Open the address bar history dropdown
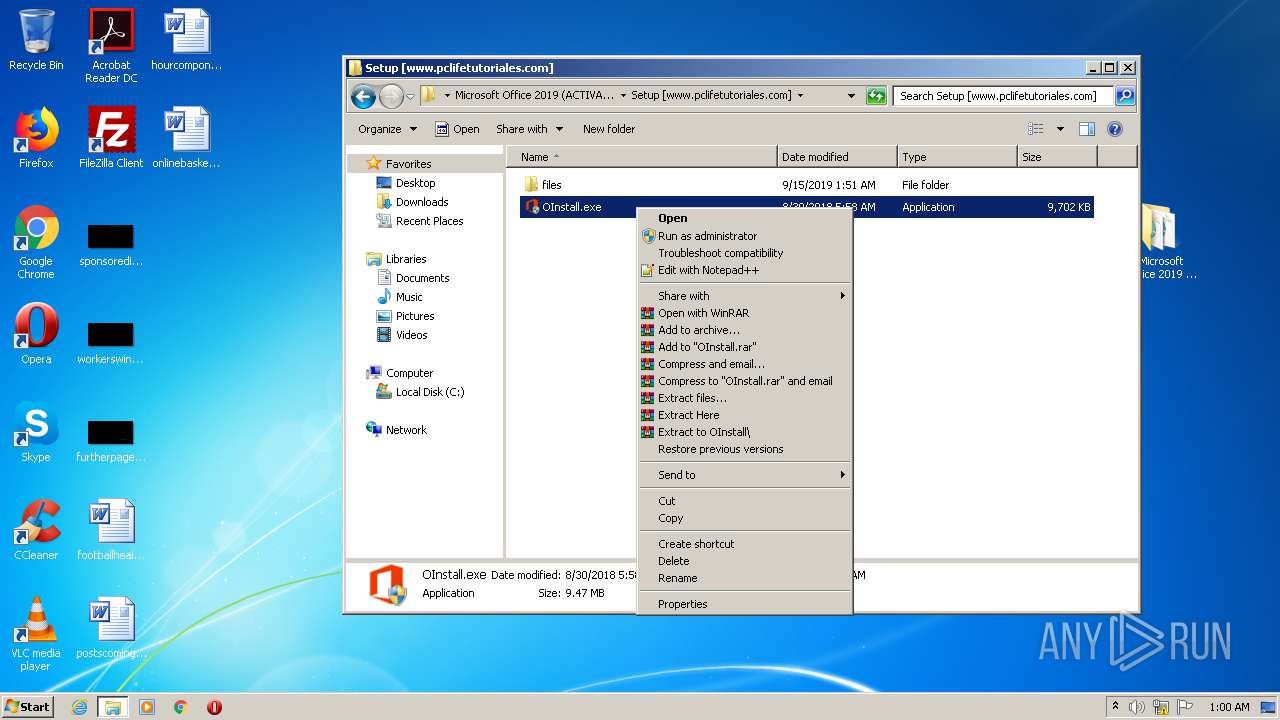This screenshot has width=1280, height=720. pyautogui.click(x=851, y=96)
